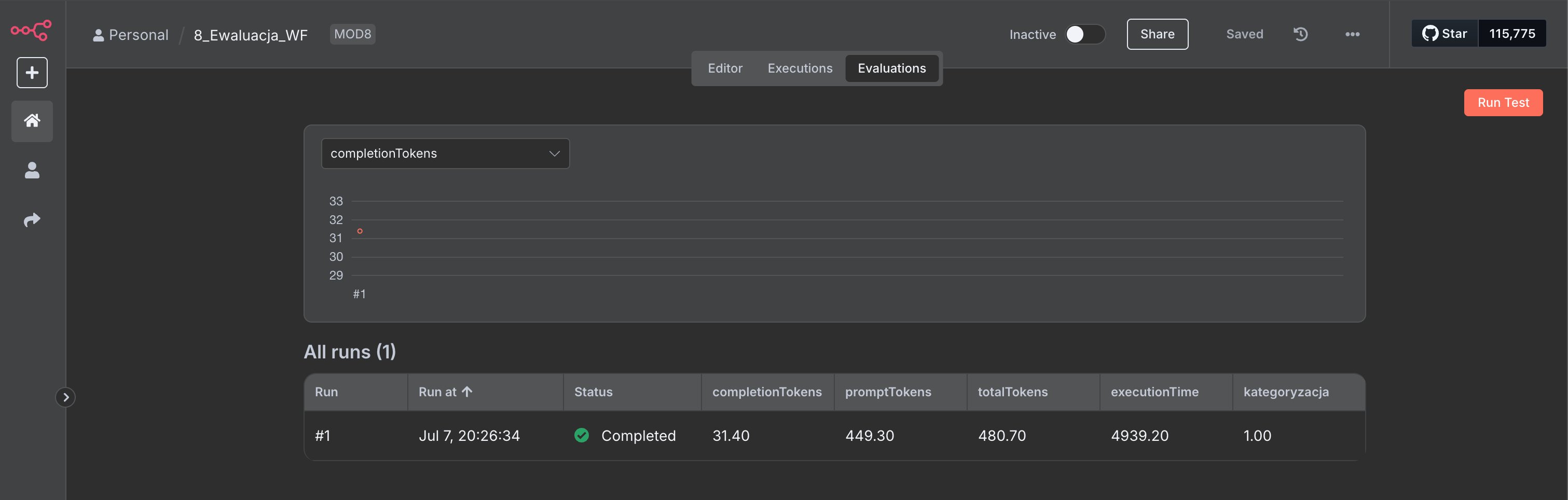Viewport: 1568px width, 500px height.
Task: Switch to the Executions tab
Action: (x=800, y=68)
